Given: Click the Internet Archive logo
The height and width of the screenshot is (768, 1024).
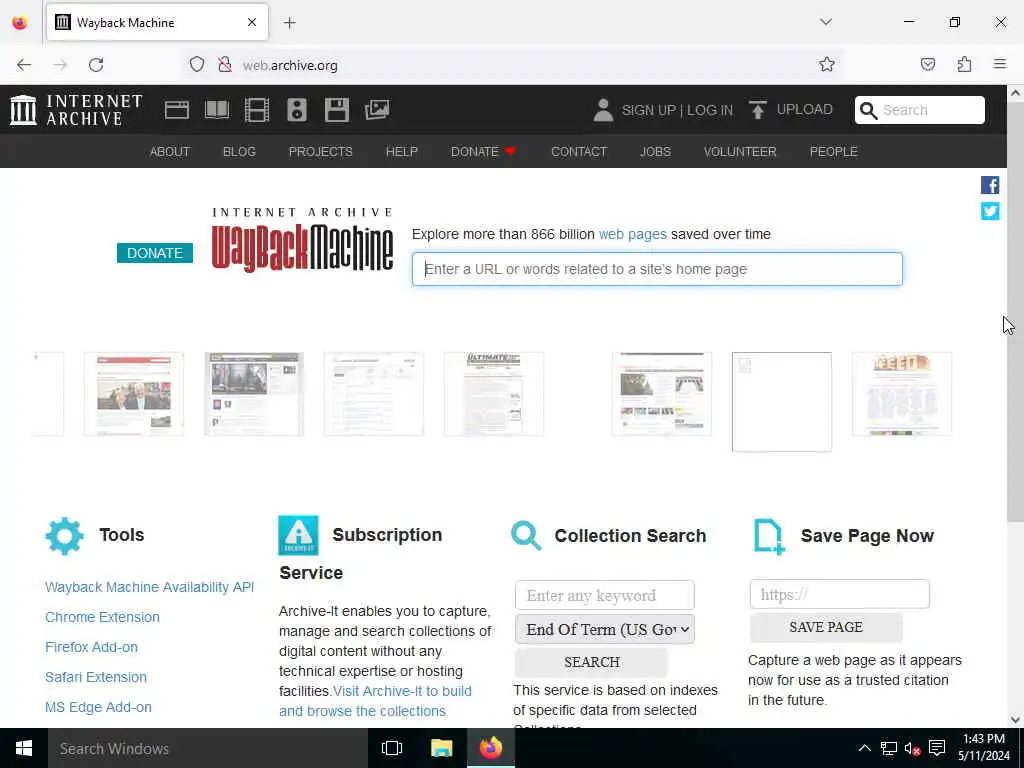Looking at the screenshot, I should point(76,110).
